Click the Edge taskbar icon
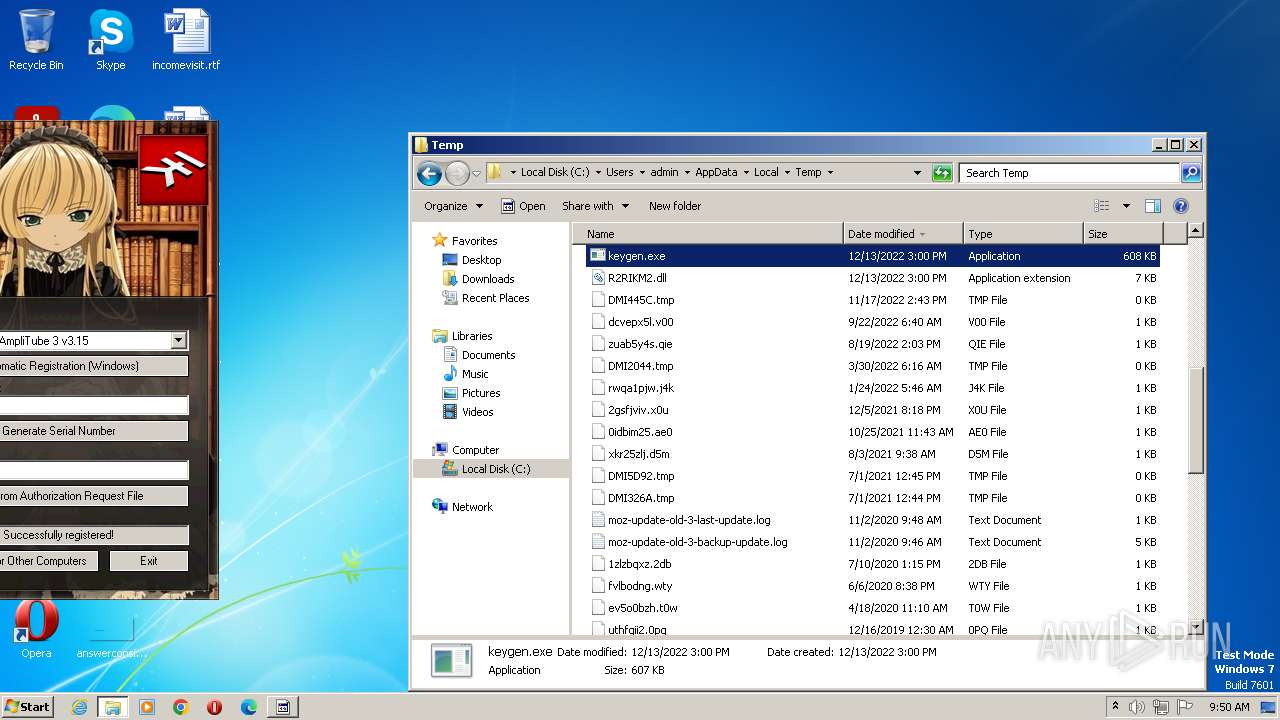Viewport: 1280px width, 720px height. pos(249,707)
